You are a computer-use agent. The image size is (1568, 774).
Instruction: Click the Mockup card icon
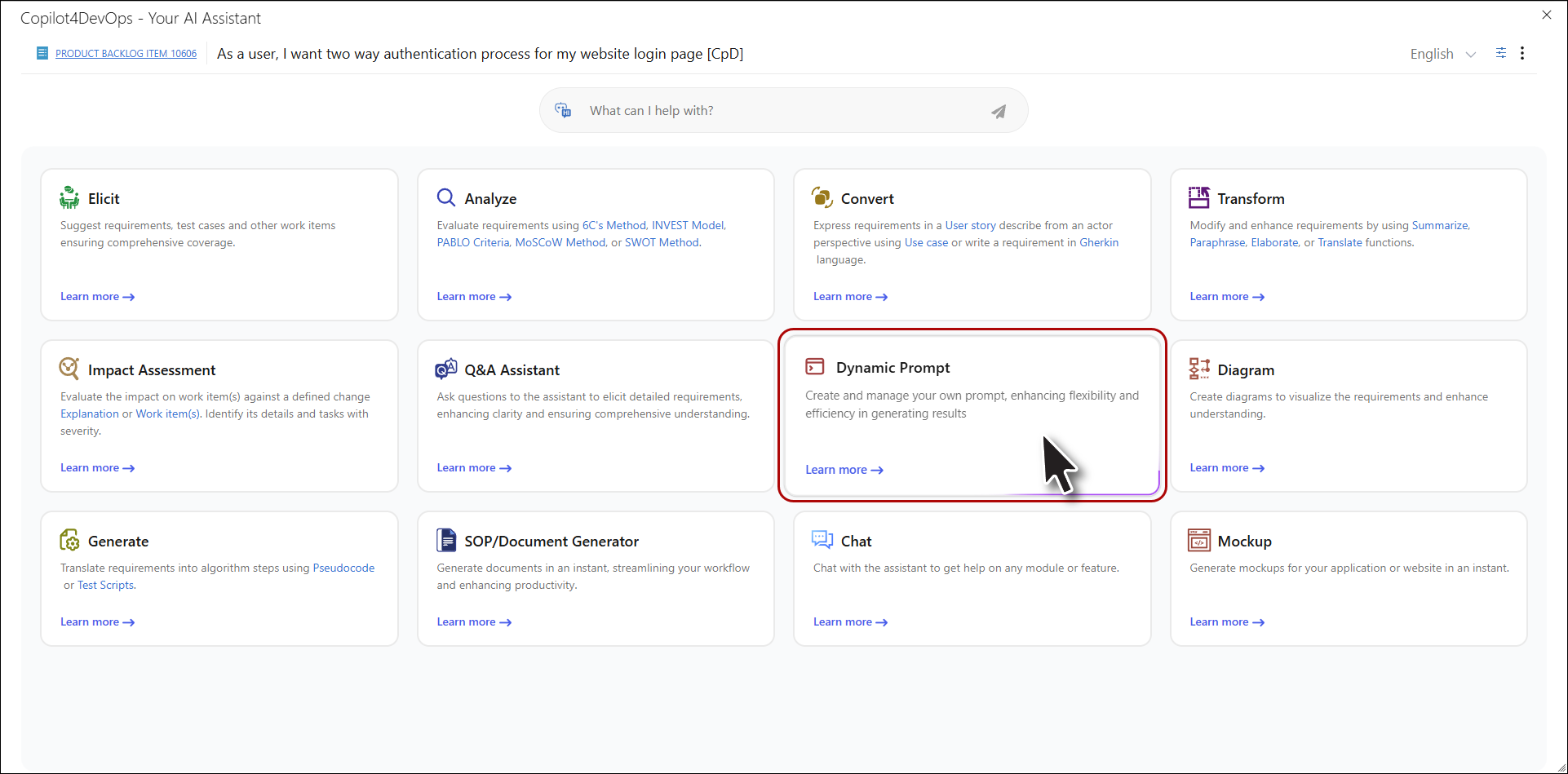click(x=1198, y=540)
